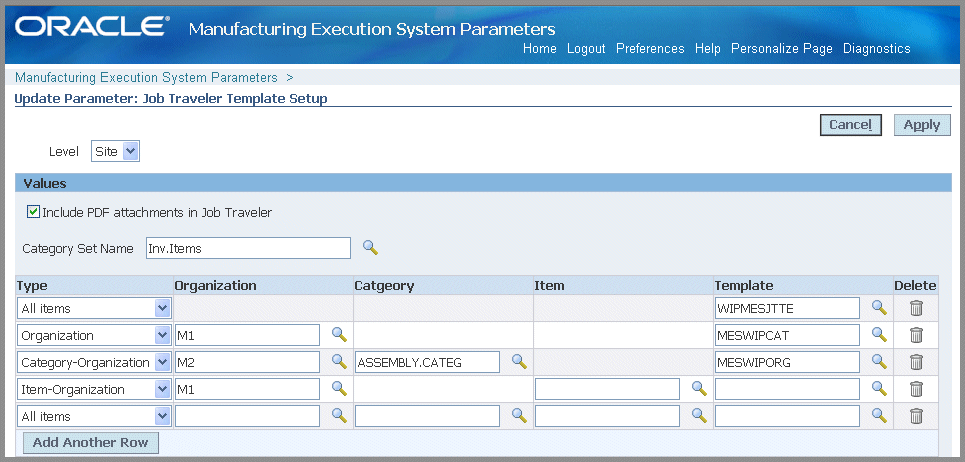Screen dimensions: 965x462
Task: Click Organization field in last empty row
Action: point(247,416)
